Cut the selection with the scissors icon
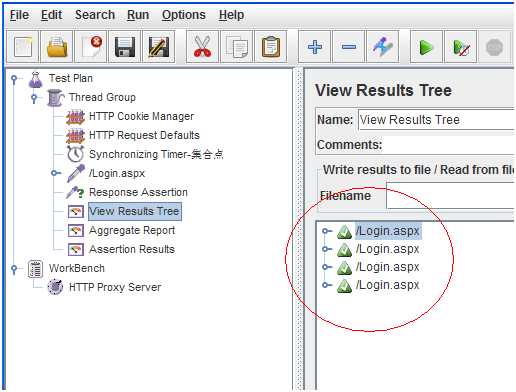This screenshot has height=392, width=516. coord(202,47)
